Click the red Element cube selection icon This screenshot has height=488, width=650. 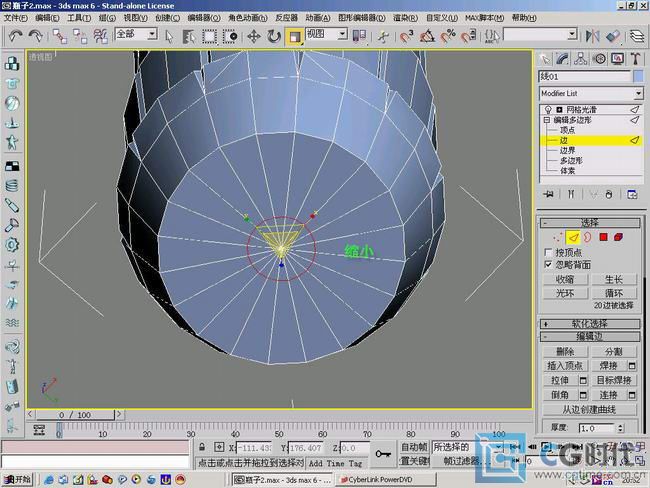point(618,238)
